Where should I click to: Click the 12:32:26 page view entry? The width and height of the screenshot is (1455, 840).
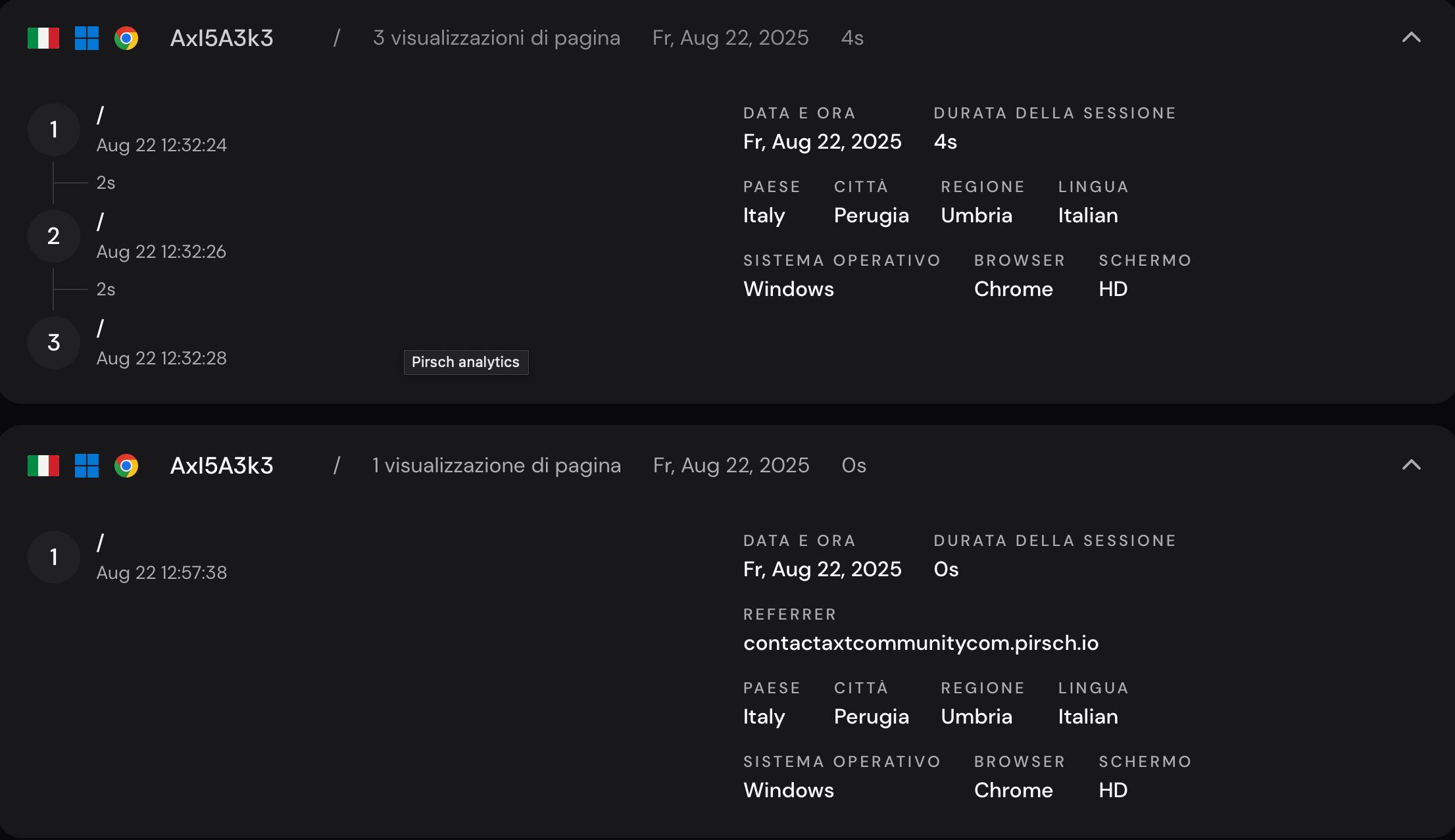(161, 251)
